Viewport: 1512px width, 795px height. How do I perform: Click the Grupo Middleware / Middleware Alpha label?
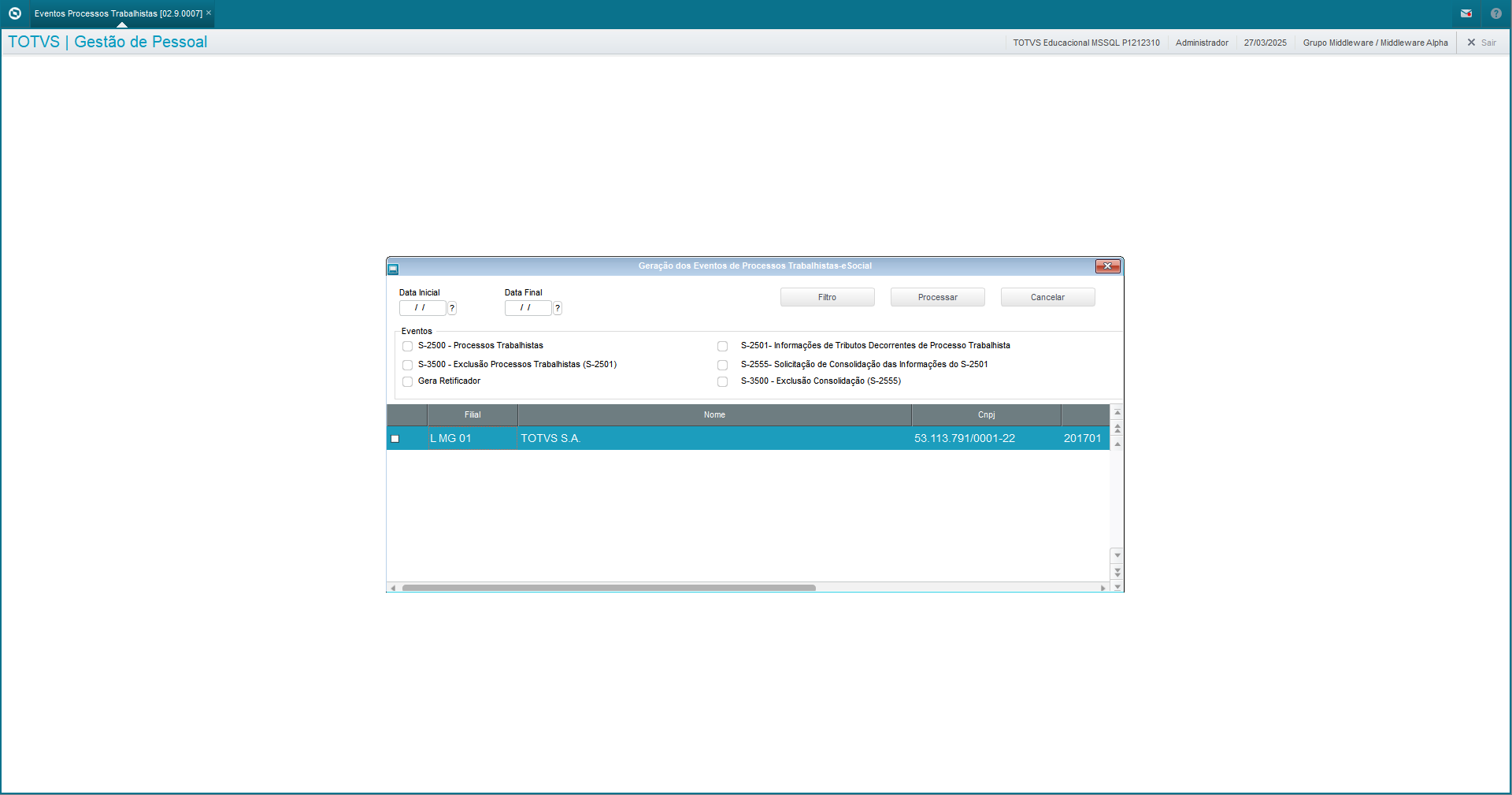pyautogui.click(x=1375, y=43)
